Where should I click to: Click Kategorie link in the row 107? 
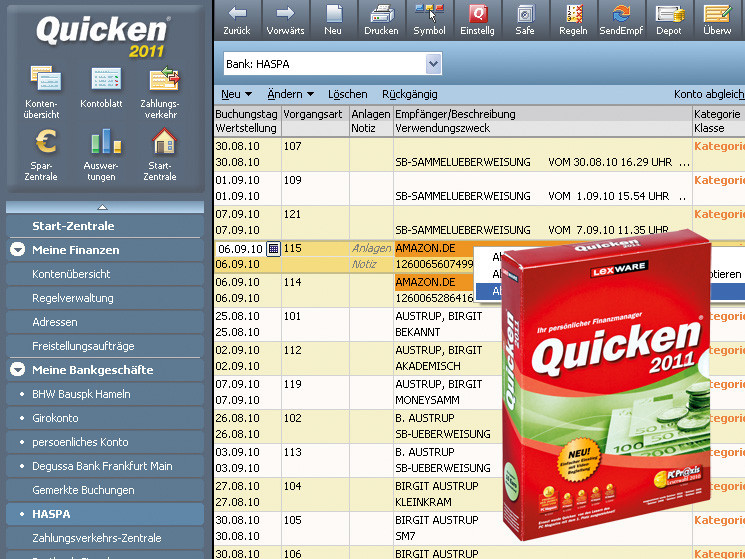coord(719,146)
